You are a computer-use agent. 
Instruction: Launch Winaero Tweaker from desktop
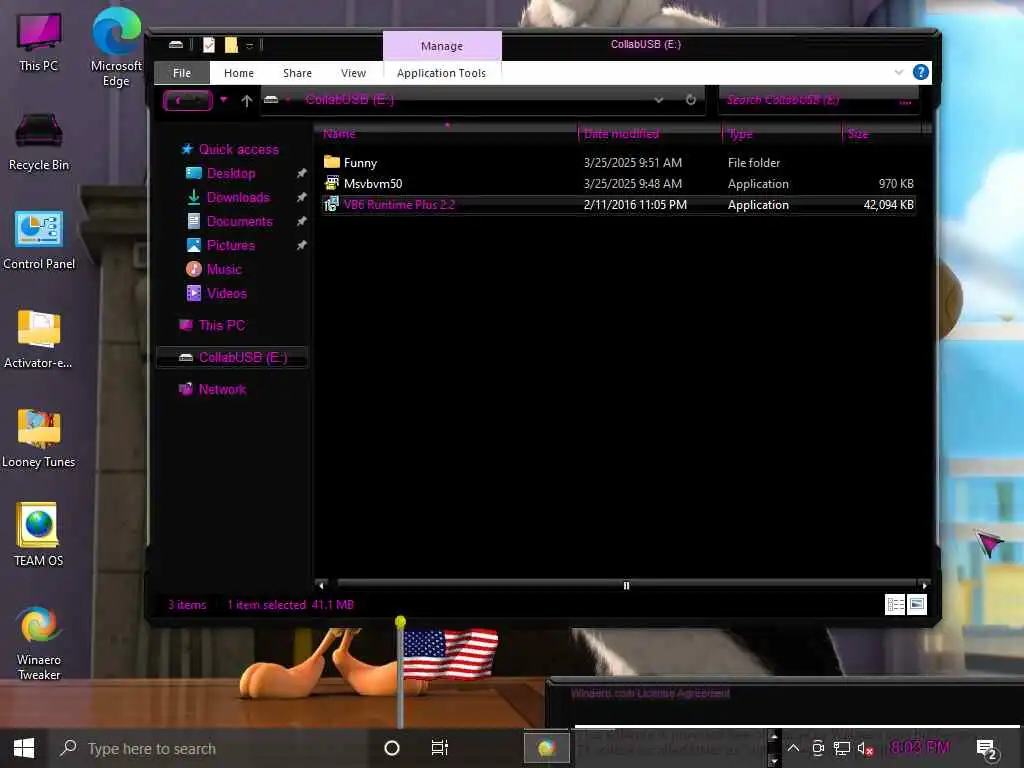tap(39, 643)
